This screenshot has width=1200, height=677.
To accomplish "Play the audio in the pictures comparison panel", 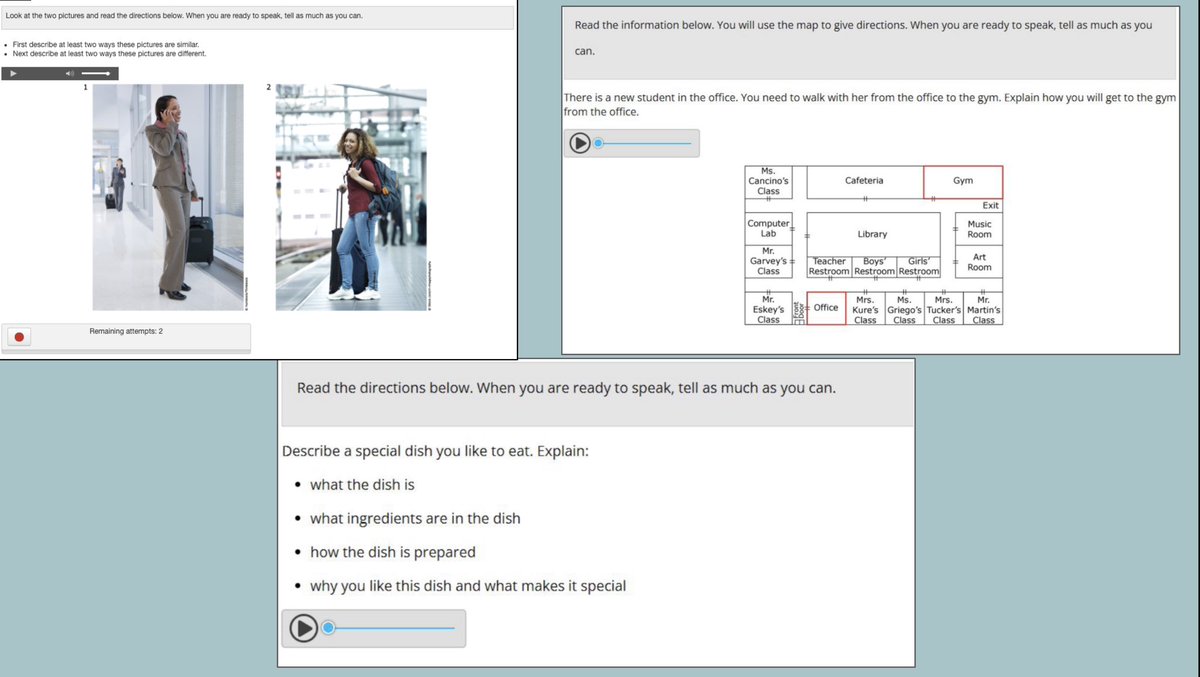I will tap(13, 73).
